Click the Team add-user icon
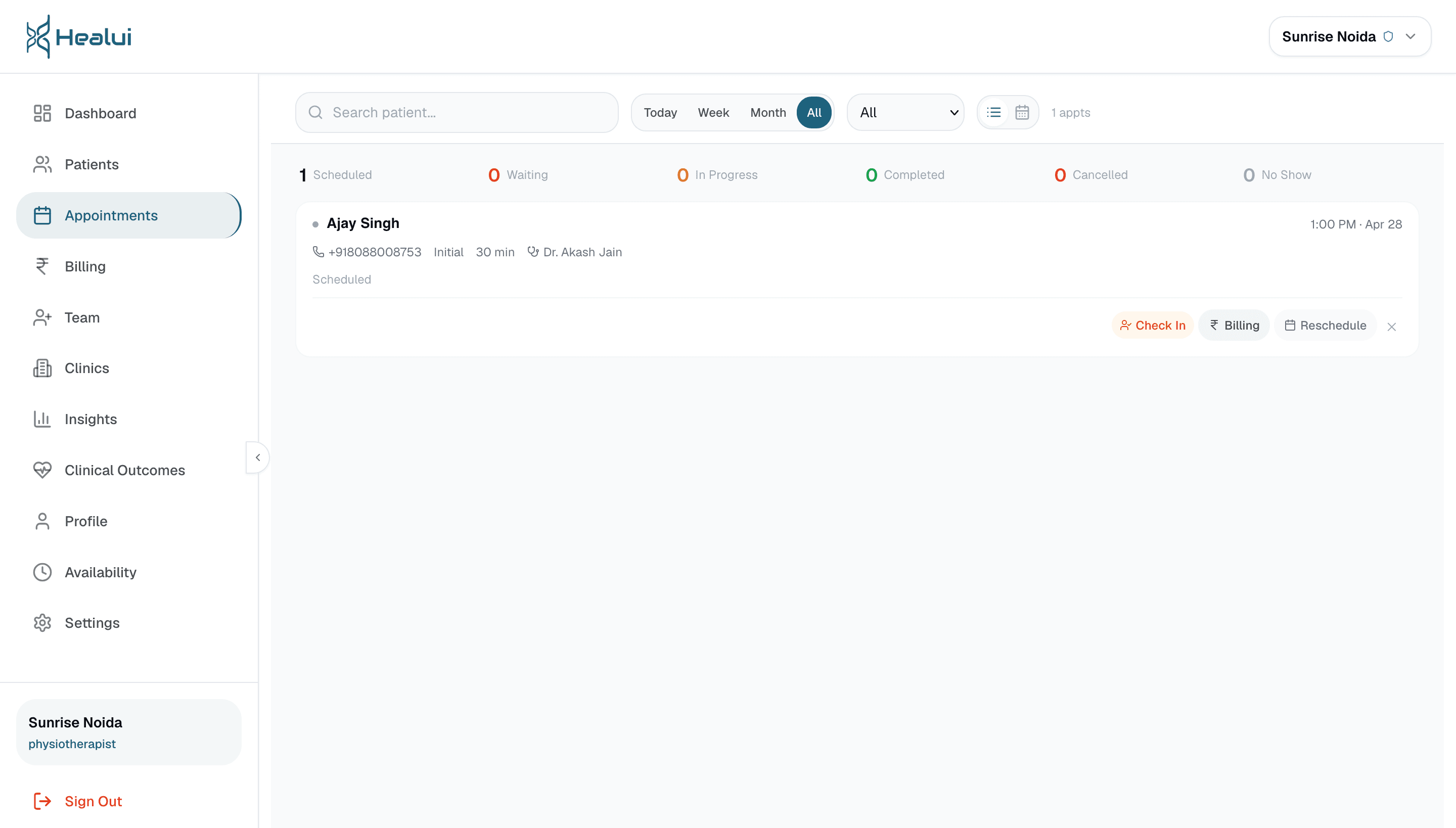The image size is (1456, 828). coord(42,317)
